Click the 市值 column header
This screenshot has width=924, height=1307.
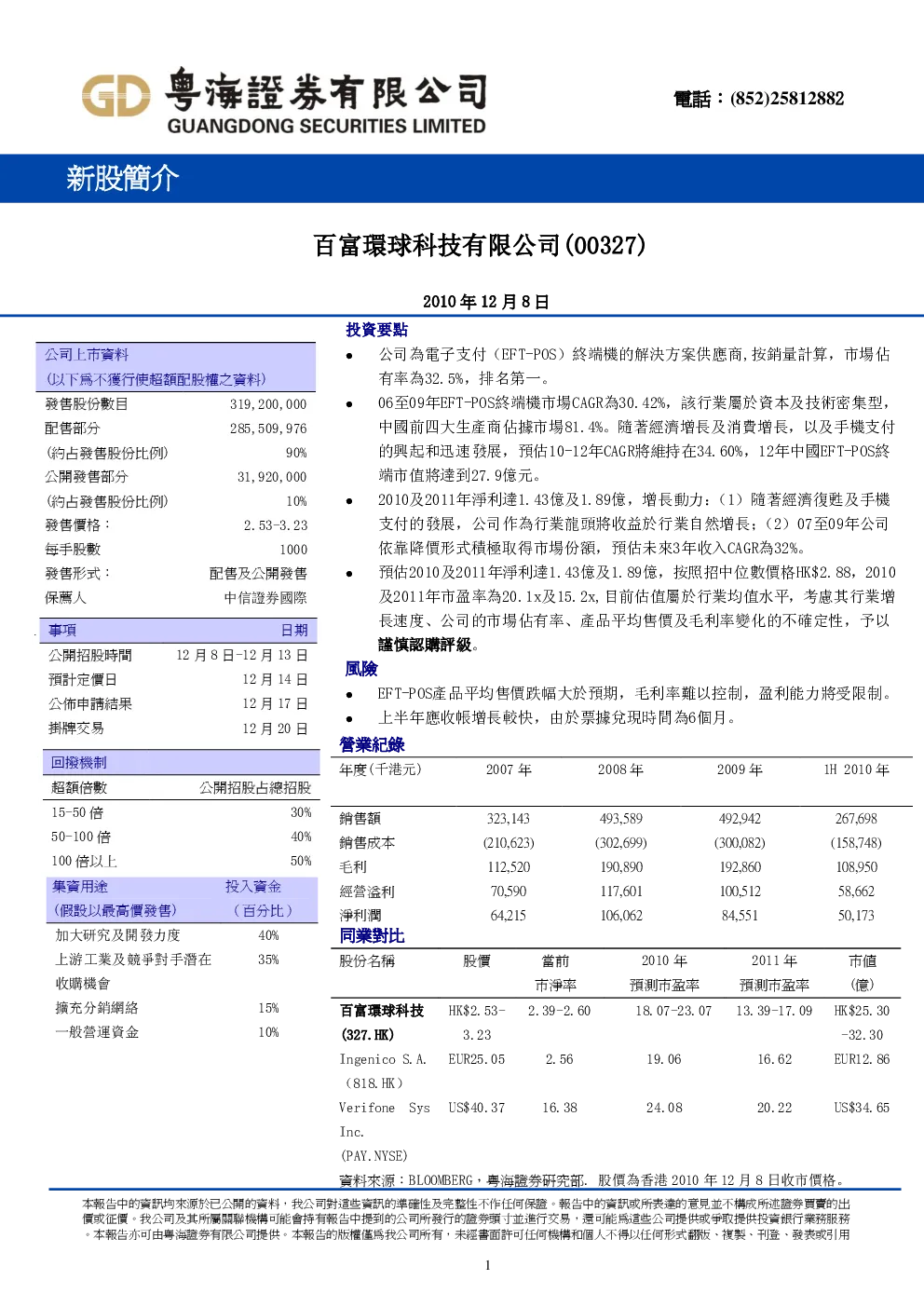863,961
